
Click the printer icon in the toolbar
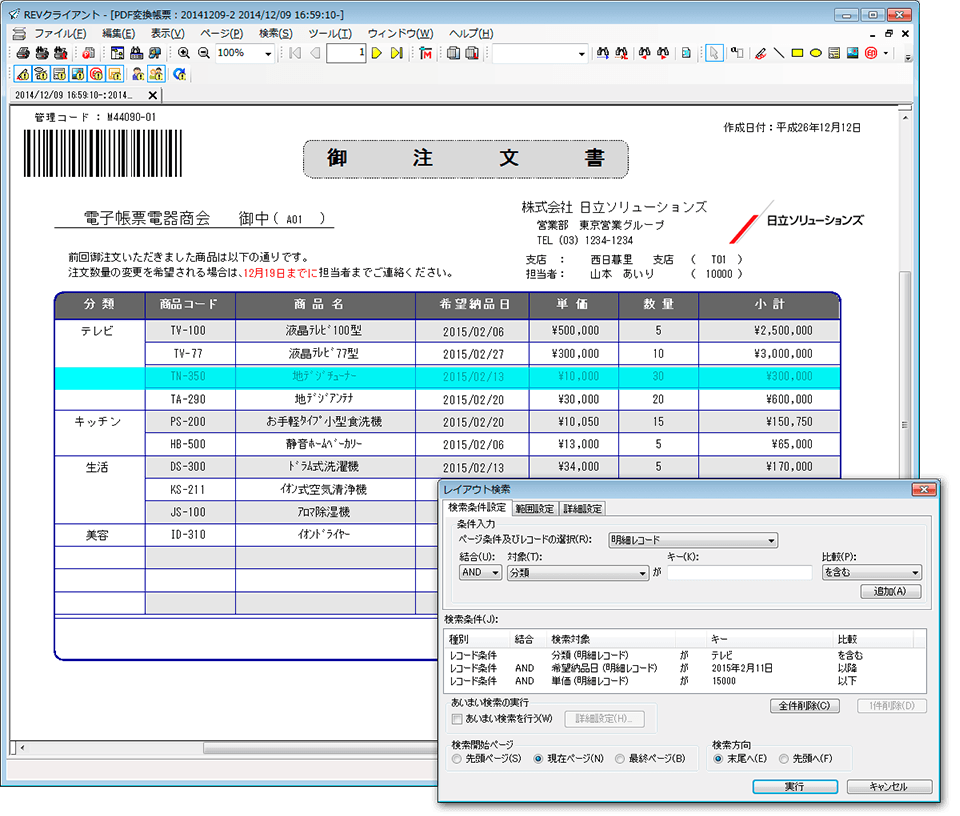[x=25, y=53]
